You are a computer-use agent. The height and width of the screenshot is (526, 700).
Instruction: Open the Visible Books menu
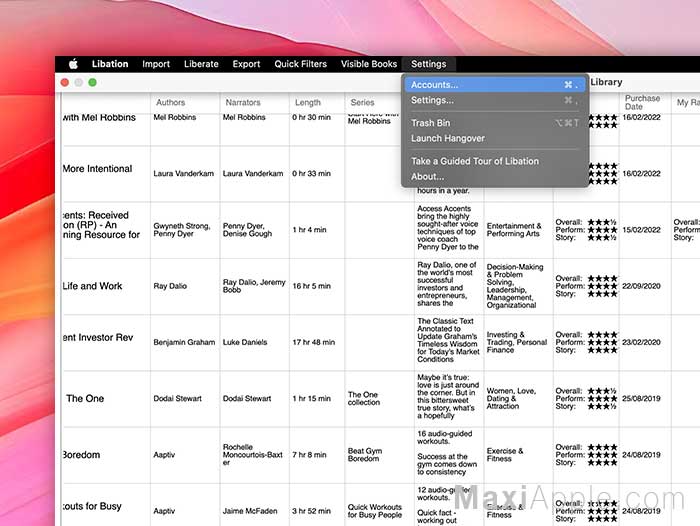point(369,64)
